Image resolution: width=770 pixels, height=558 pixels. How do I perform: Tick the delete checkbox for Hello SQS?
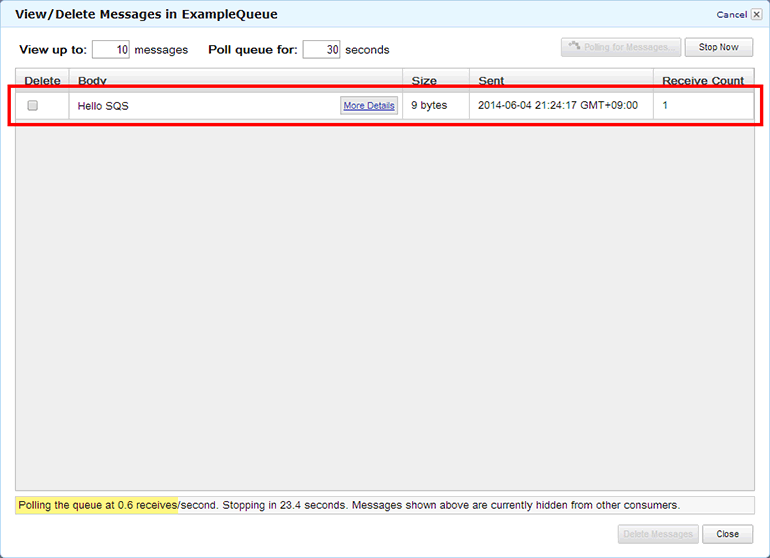32,105
